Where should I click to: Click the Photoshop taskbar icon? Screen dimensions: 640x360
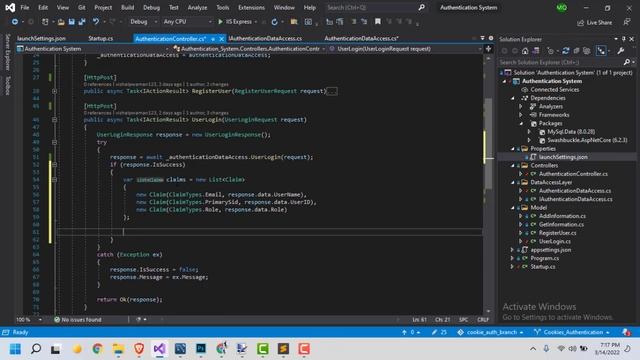[201, 349]
